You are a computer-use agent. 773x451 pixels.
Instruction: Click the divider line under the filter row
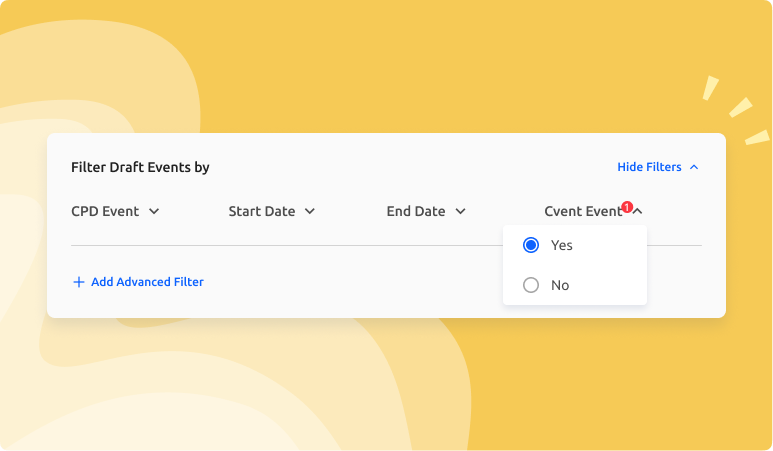tap(280, 245)
